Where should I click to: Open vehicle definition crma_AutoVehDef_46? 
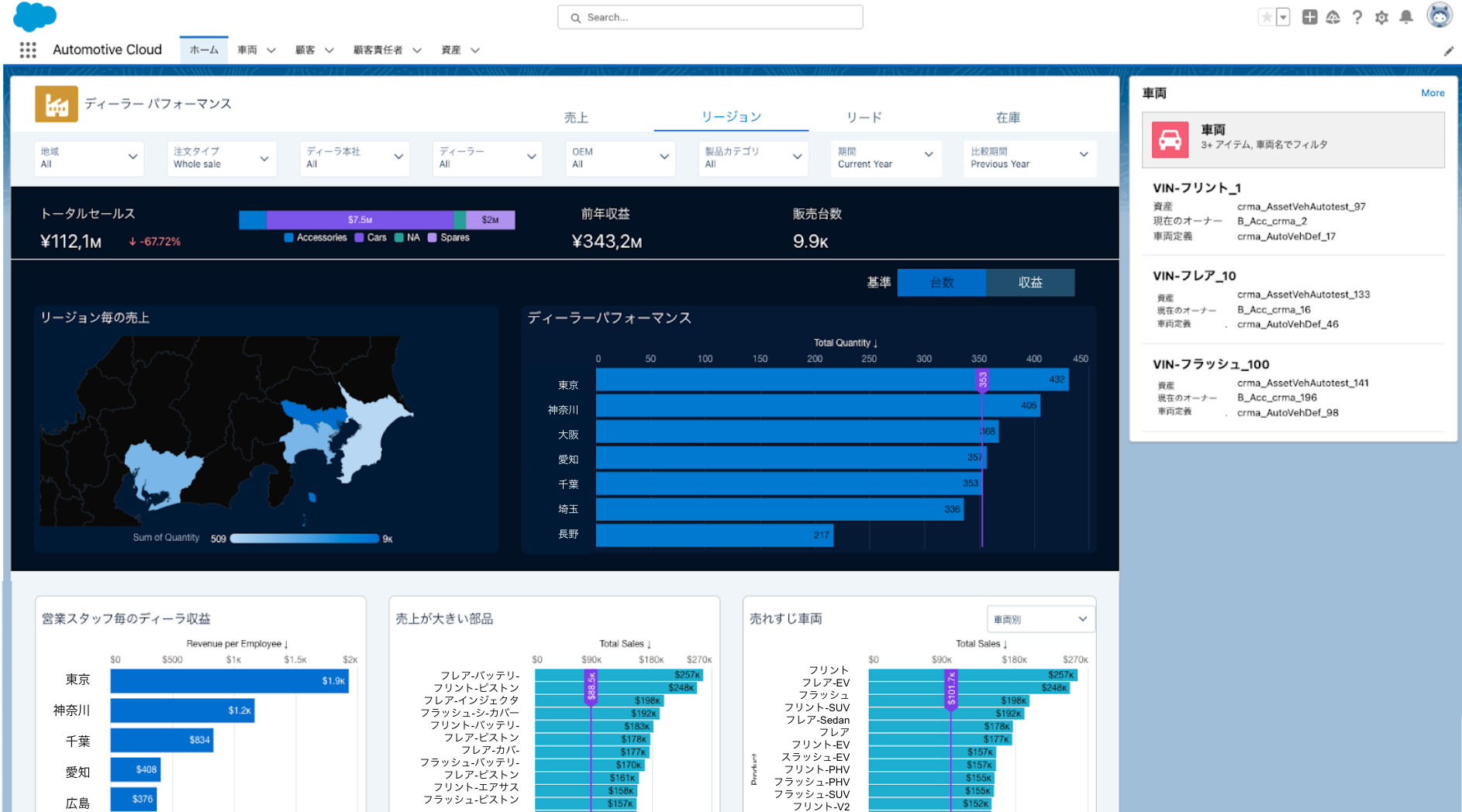1288,325
